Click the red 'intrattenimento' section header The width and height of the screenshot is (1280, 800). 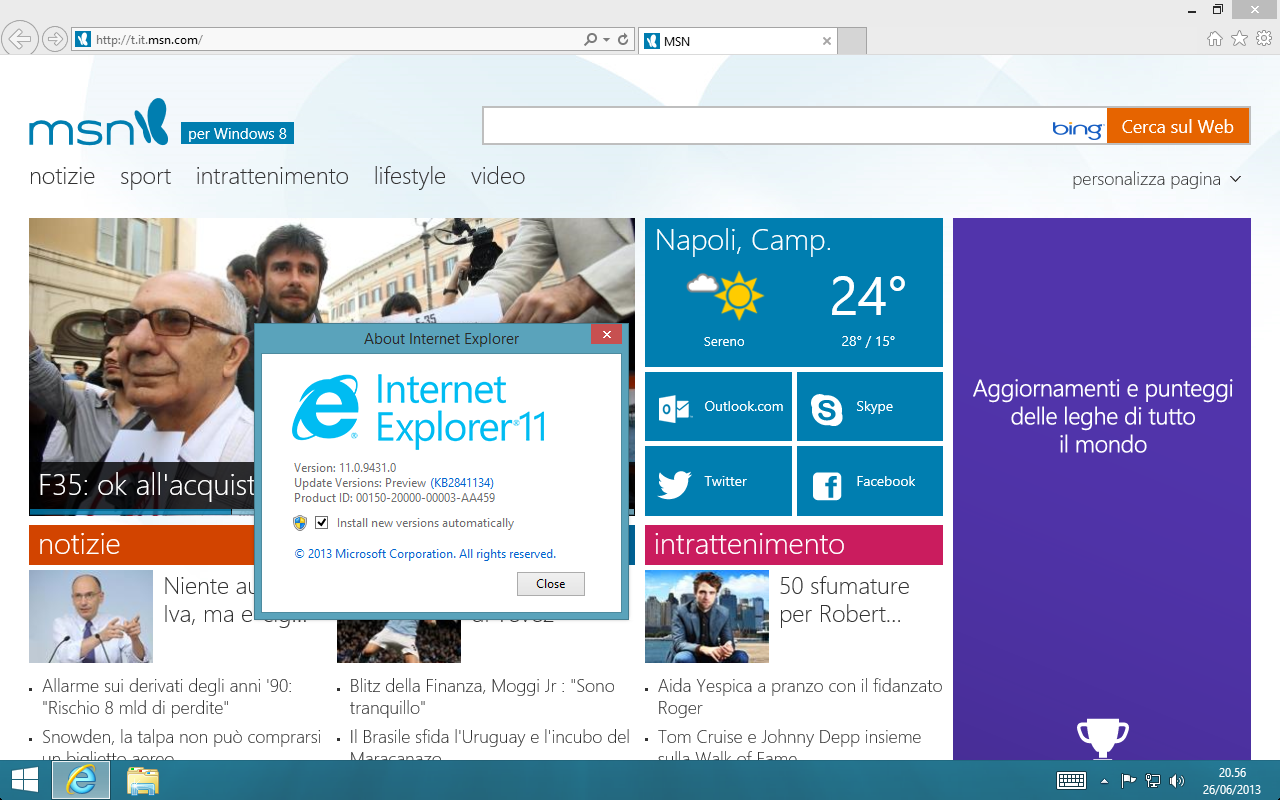tap(794, 544)
